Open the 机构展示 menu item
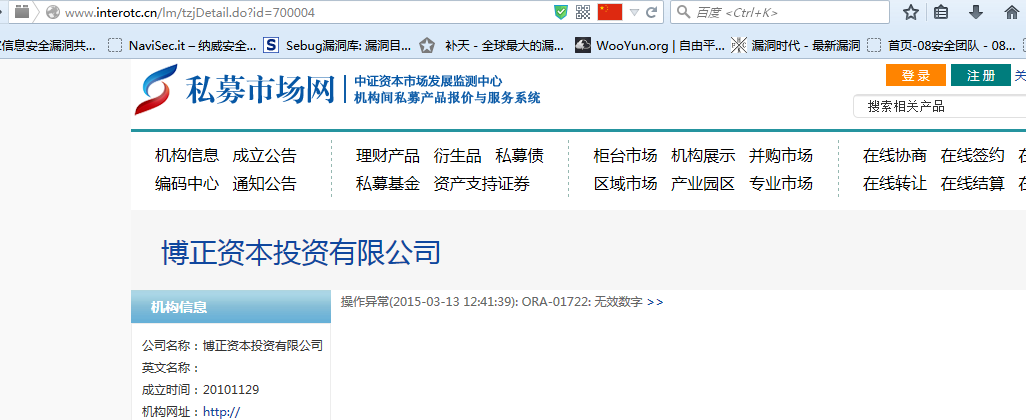The image size is (1026, 420). [703, 156]
